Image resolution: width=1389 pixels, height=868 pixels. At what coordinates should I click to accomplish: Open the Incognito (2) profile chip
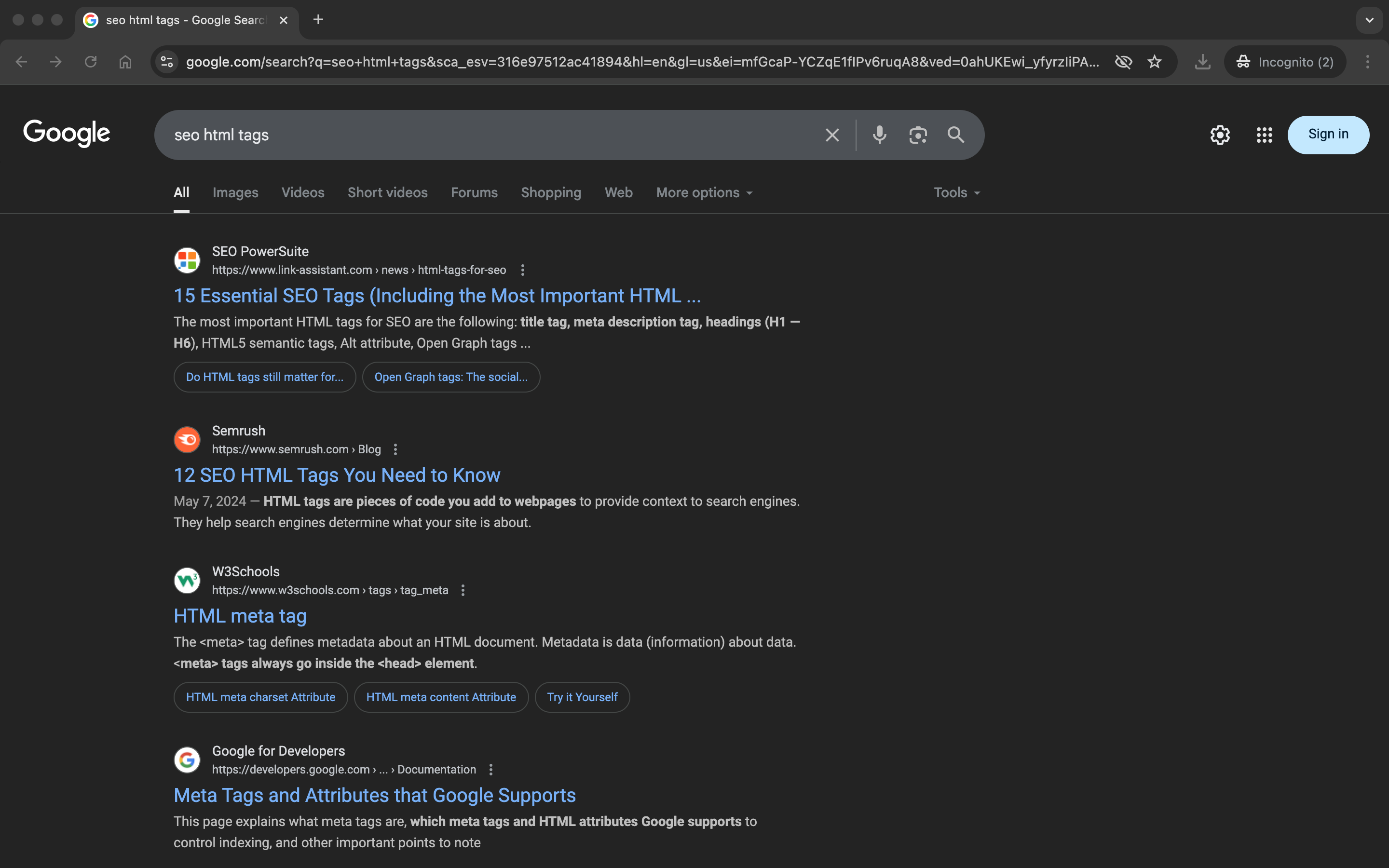click(x=1285, y=62)
